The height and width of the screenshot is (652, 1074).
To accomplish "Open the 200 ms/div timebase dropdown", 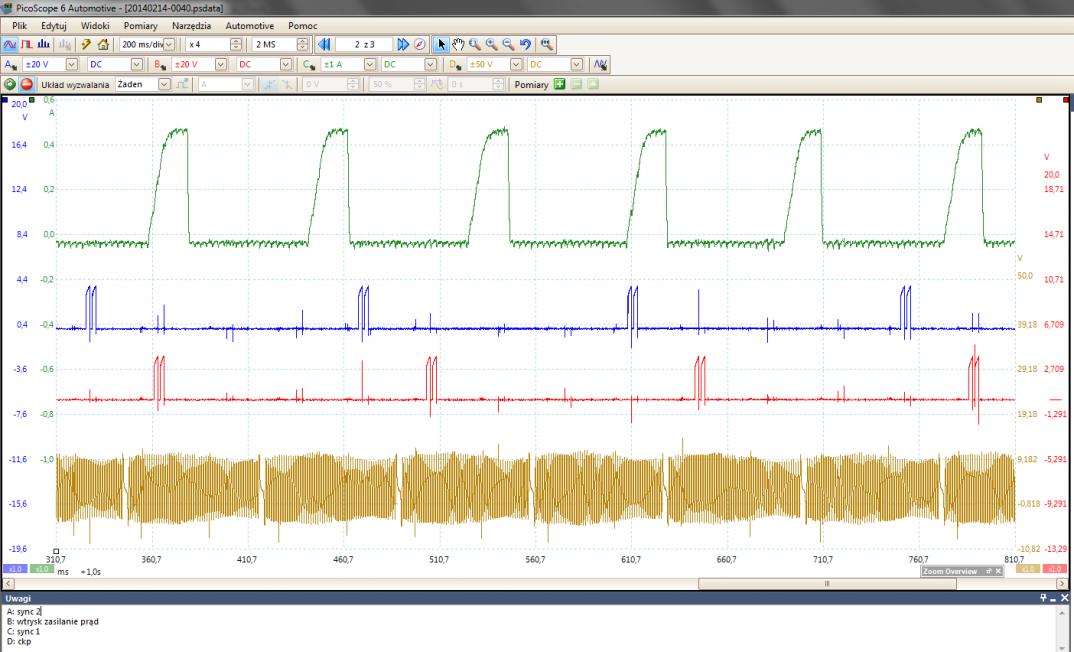I will [x=168, y=44].
